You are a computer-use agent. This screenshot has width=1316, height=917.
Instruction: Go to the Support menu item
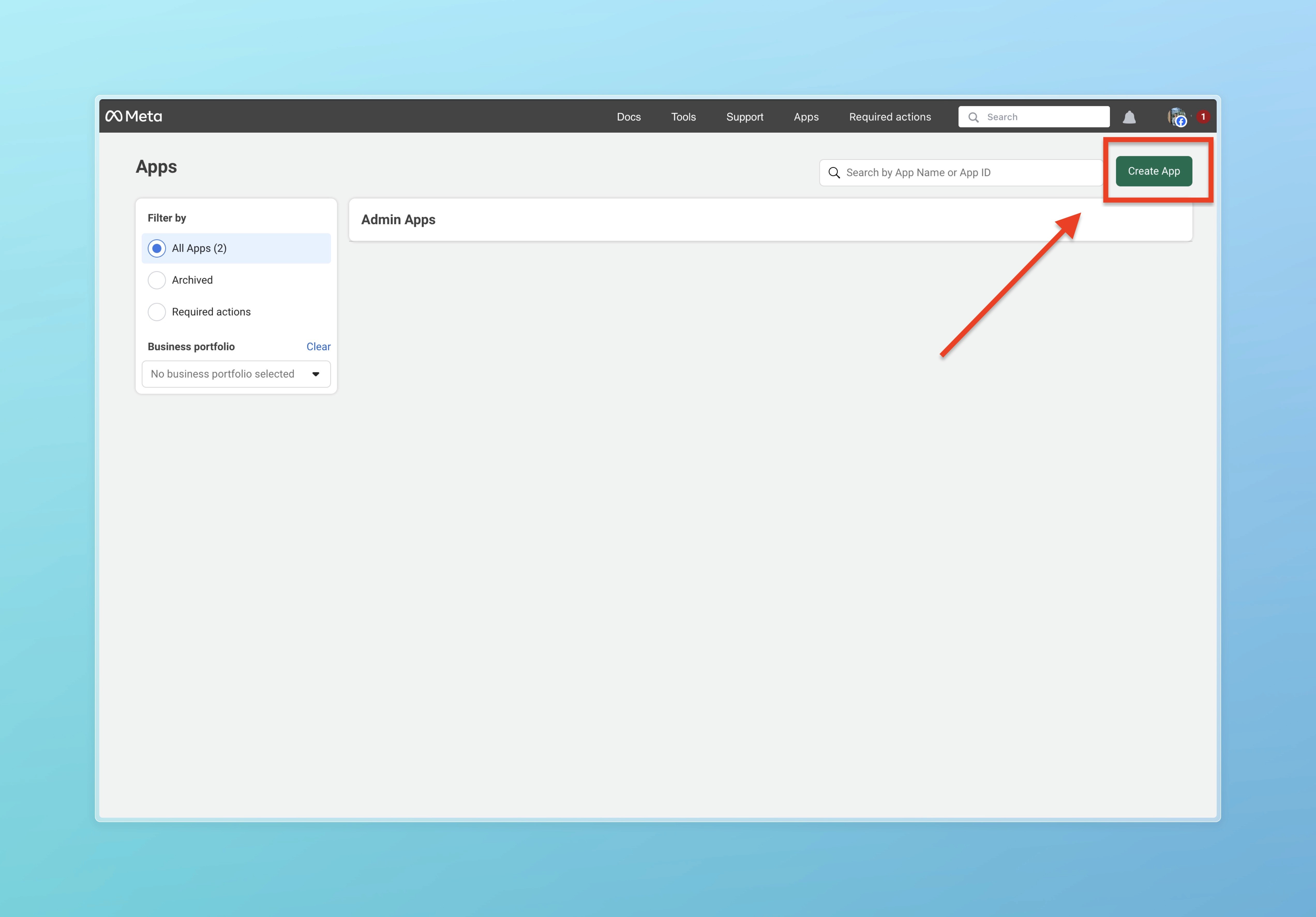pos(745,117)
